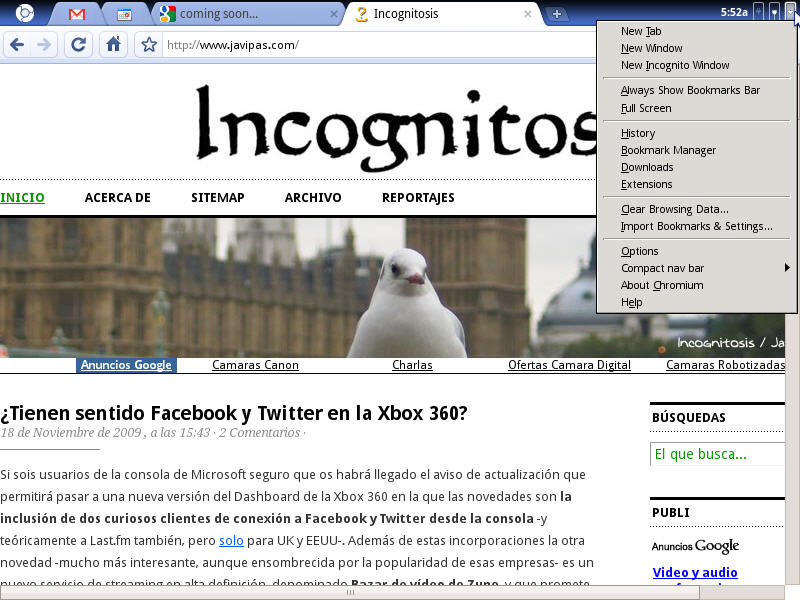This screenshot has width=800, height=600.
Task: Bookmark this page with the star
Action: click(149, 45)
